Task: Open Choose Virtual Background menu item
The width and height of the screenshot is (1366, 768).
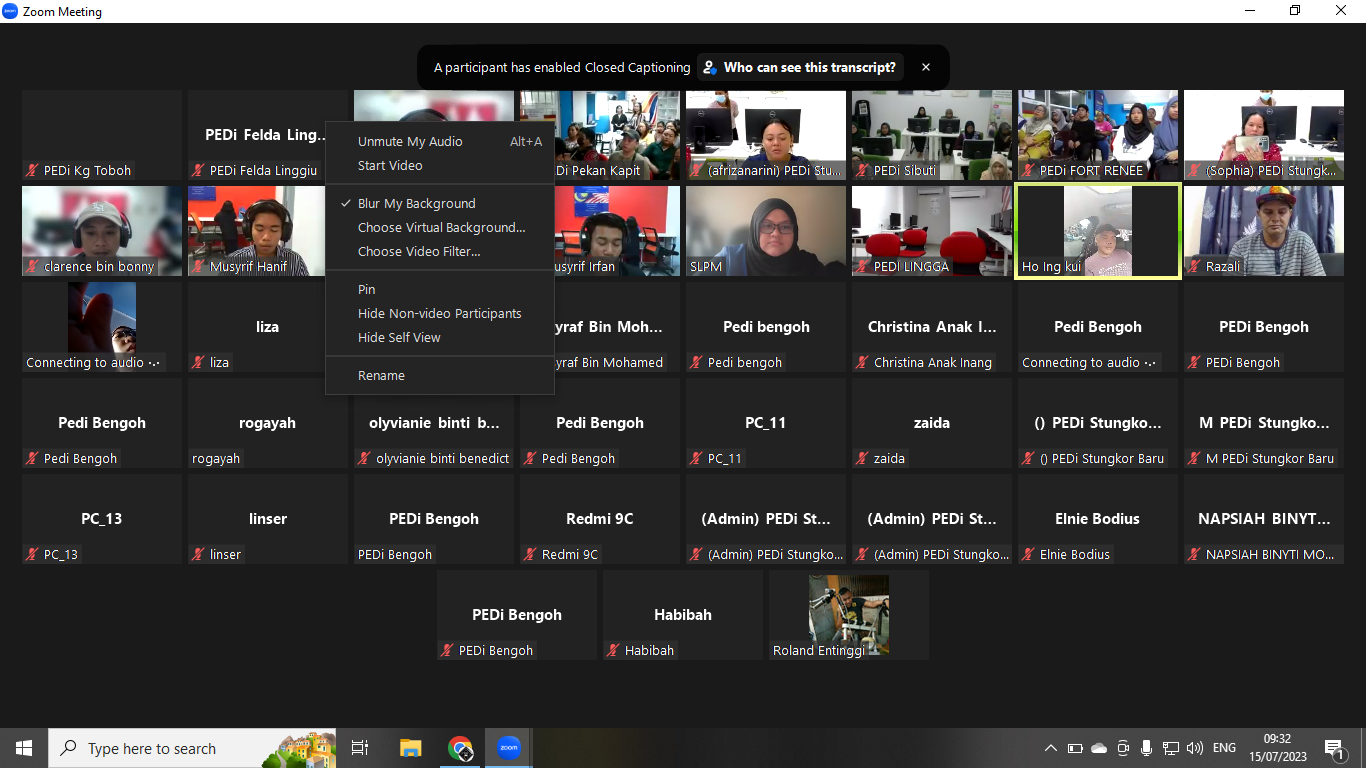Action: tap(441, 227)
